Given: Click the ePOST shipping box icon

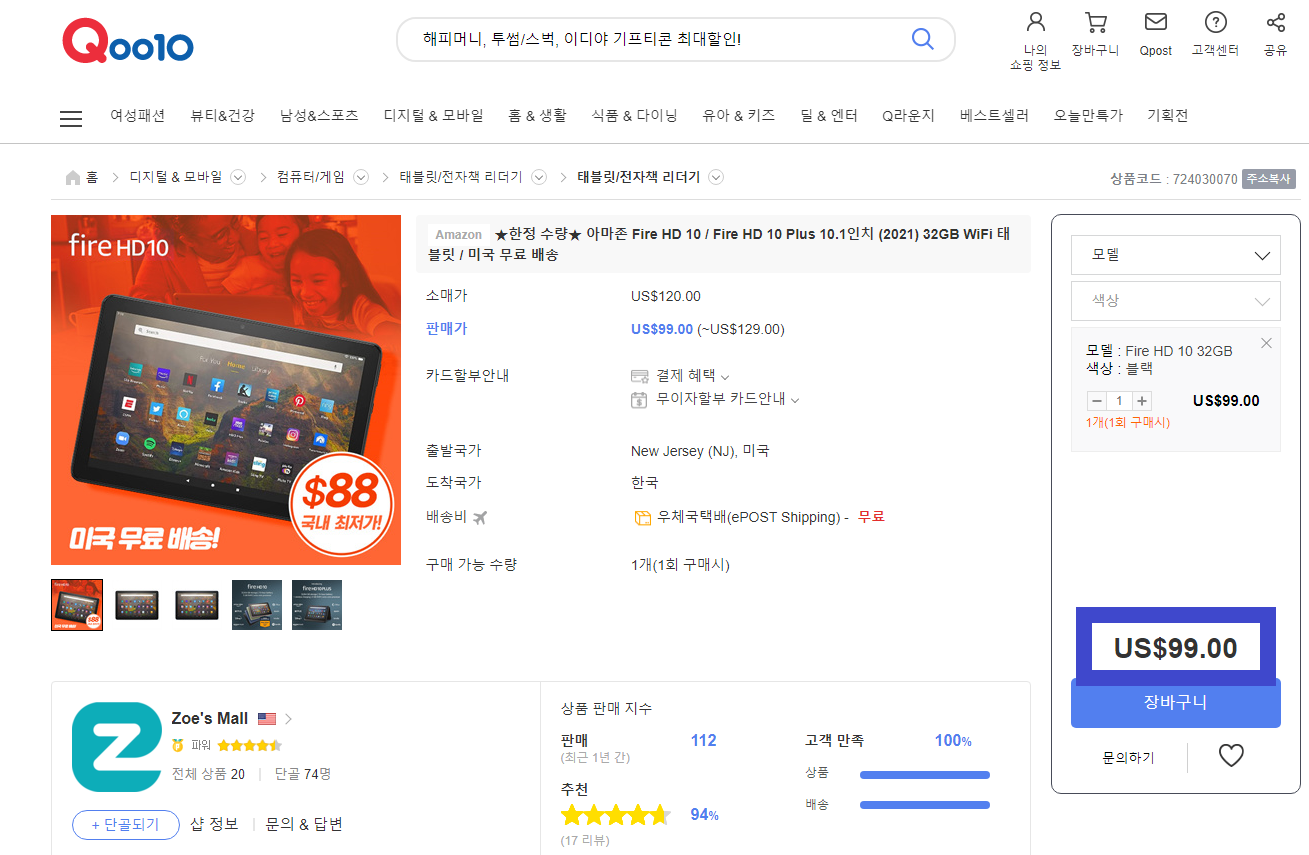Looking at the screenshot, I should pyautogui.click(x=643, y=518).
